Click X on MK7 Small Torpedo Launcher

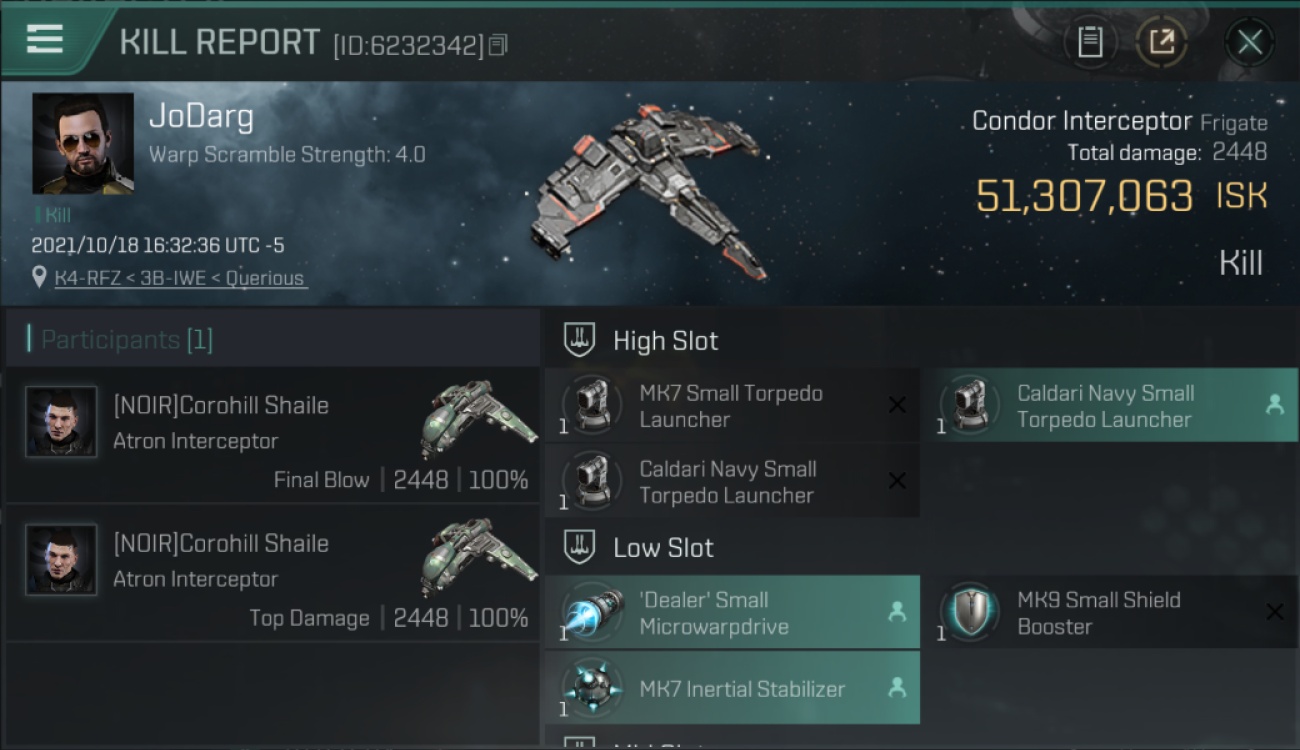[x=897, y=405]
